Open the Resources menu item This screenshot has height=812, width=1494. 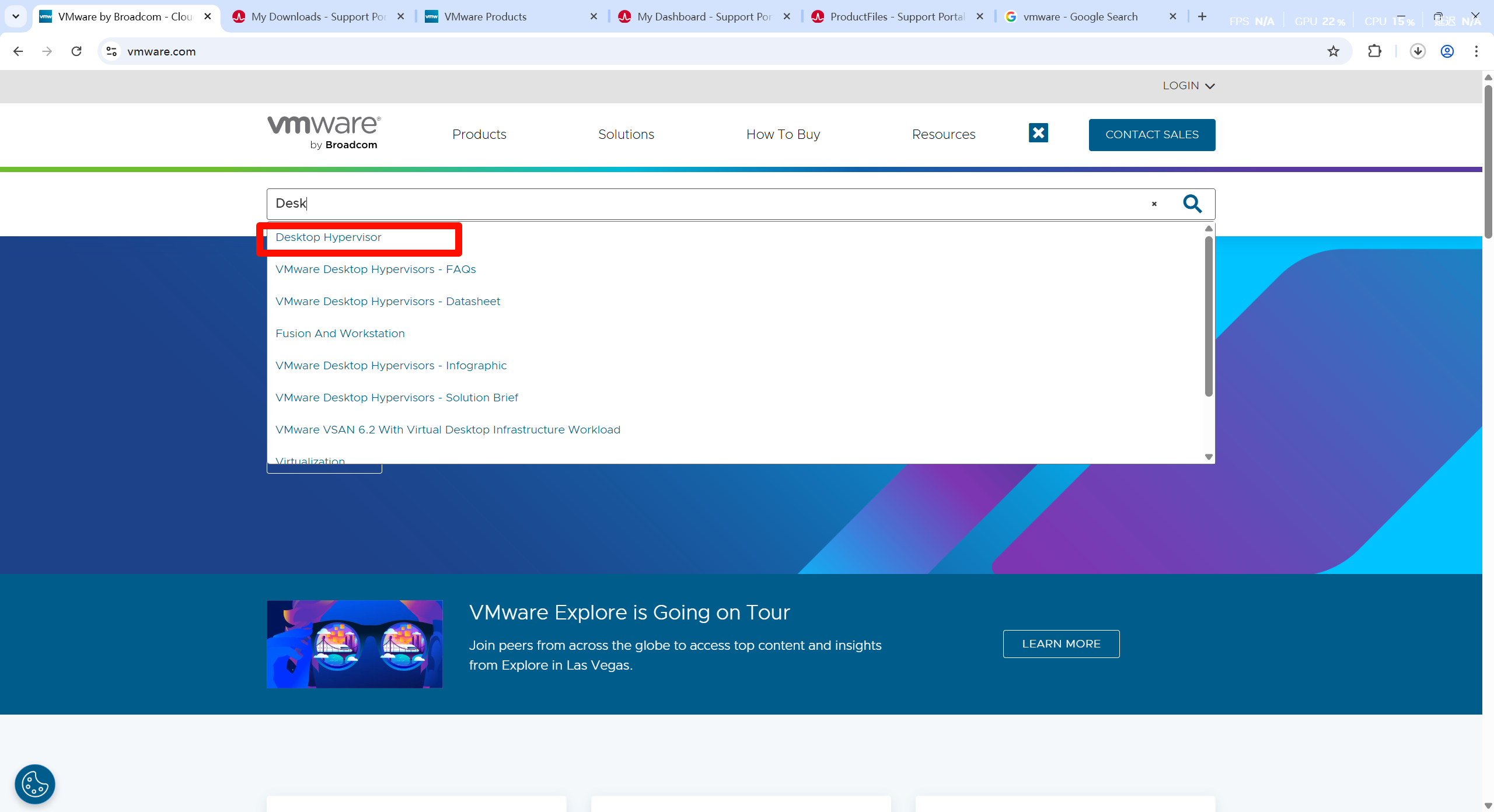(944, 134)
